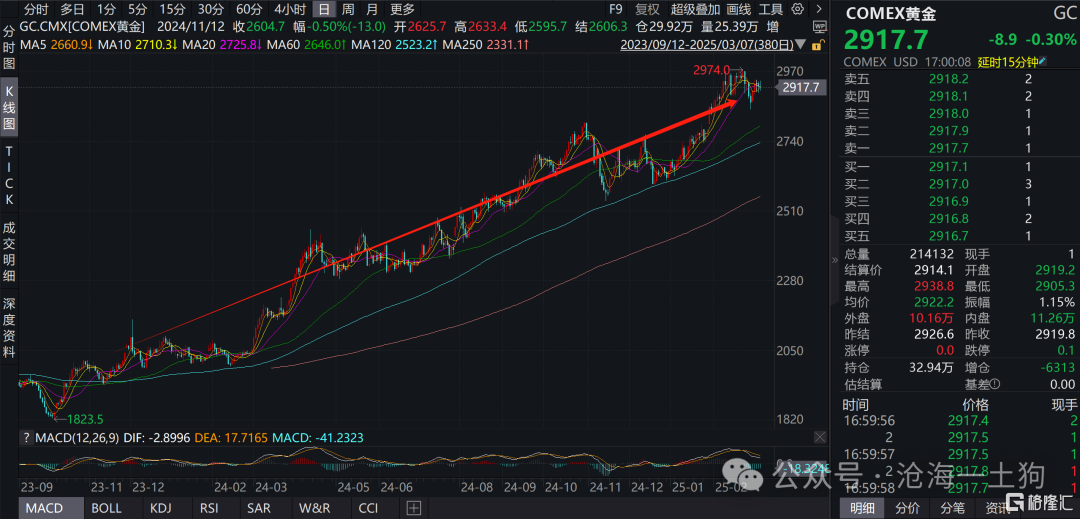Select the 周 weekly period

(349, 9)
